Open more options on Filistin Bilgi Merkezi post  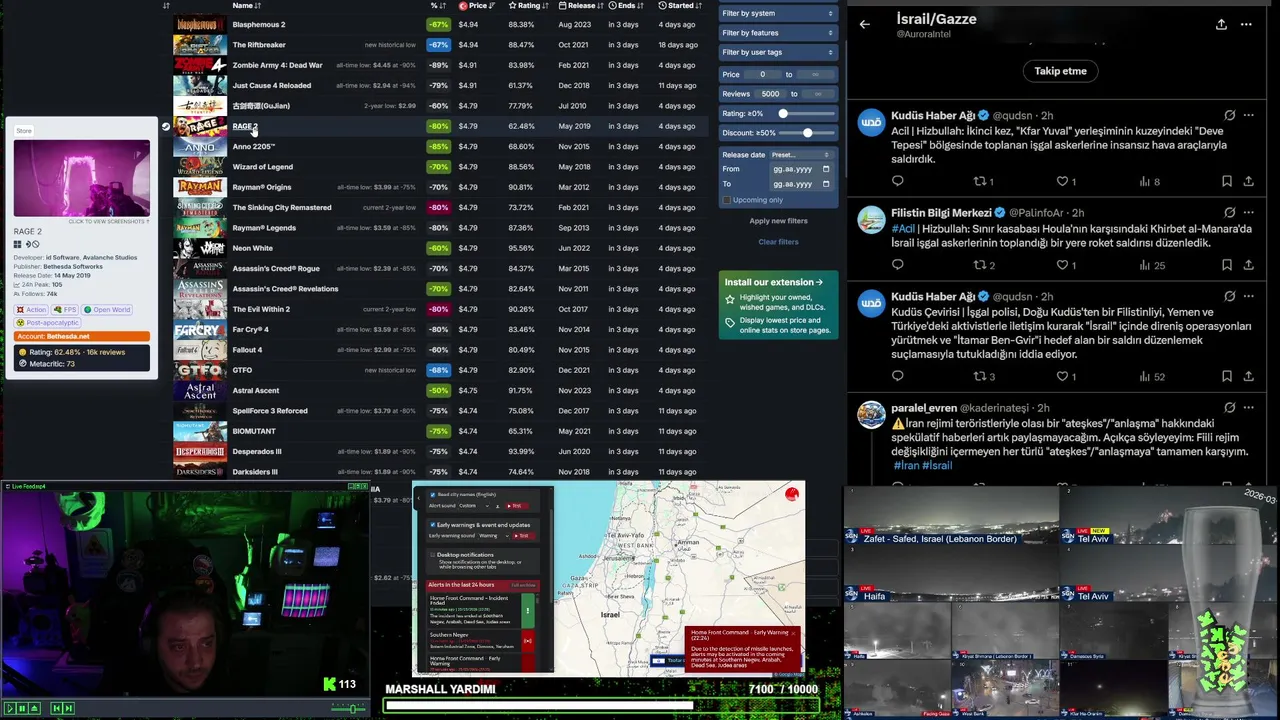pos(1248,213)
